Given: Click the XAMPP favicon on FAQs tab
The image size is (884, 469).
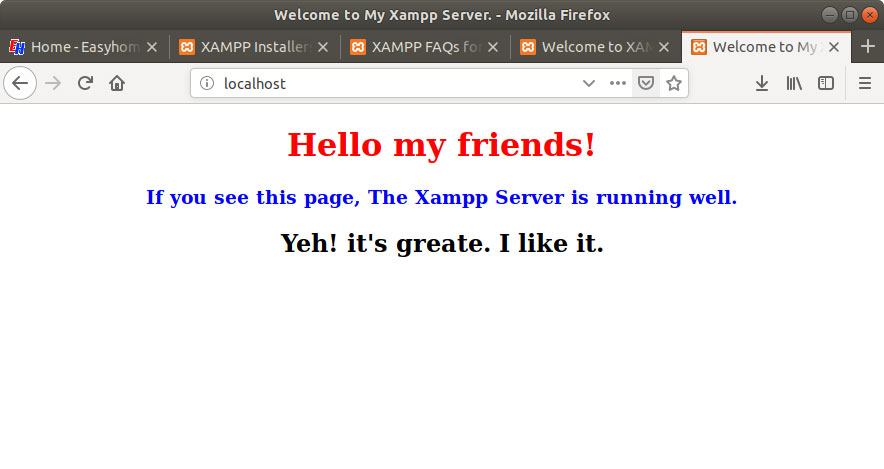Looking at the screenshot, I should tap(357, 47).
